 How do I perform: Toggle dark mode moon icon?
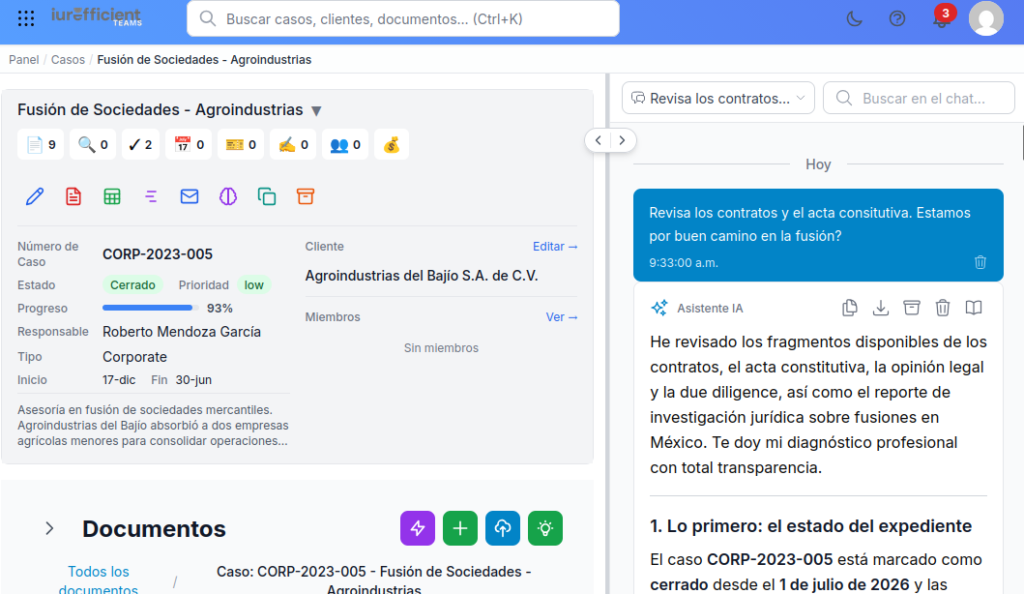click(x=854, y=19)
